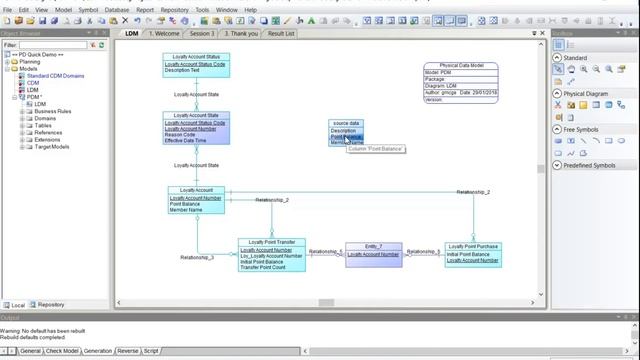This screenshot has width=640, height=360.
Task: Expand the Planning folder in browser
Action: coord(7,62)
